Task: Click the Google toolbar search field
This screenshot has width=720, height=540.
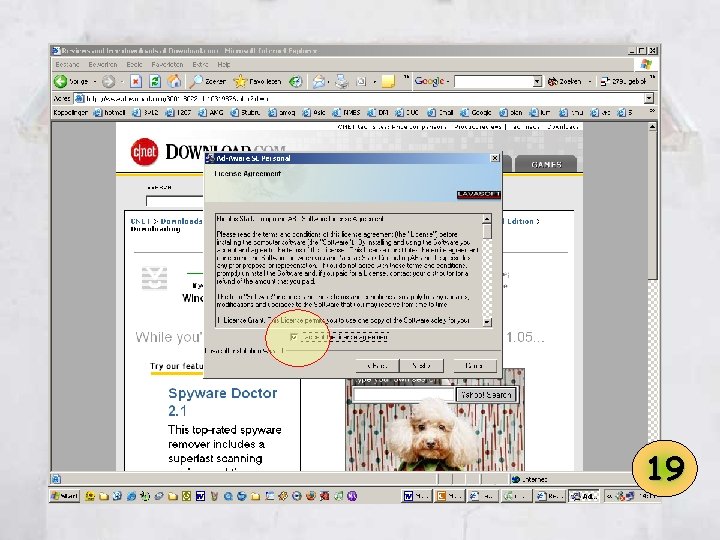Action: 494,82
